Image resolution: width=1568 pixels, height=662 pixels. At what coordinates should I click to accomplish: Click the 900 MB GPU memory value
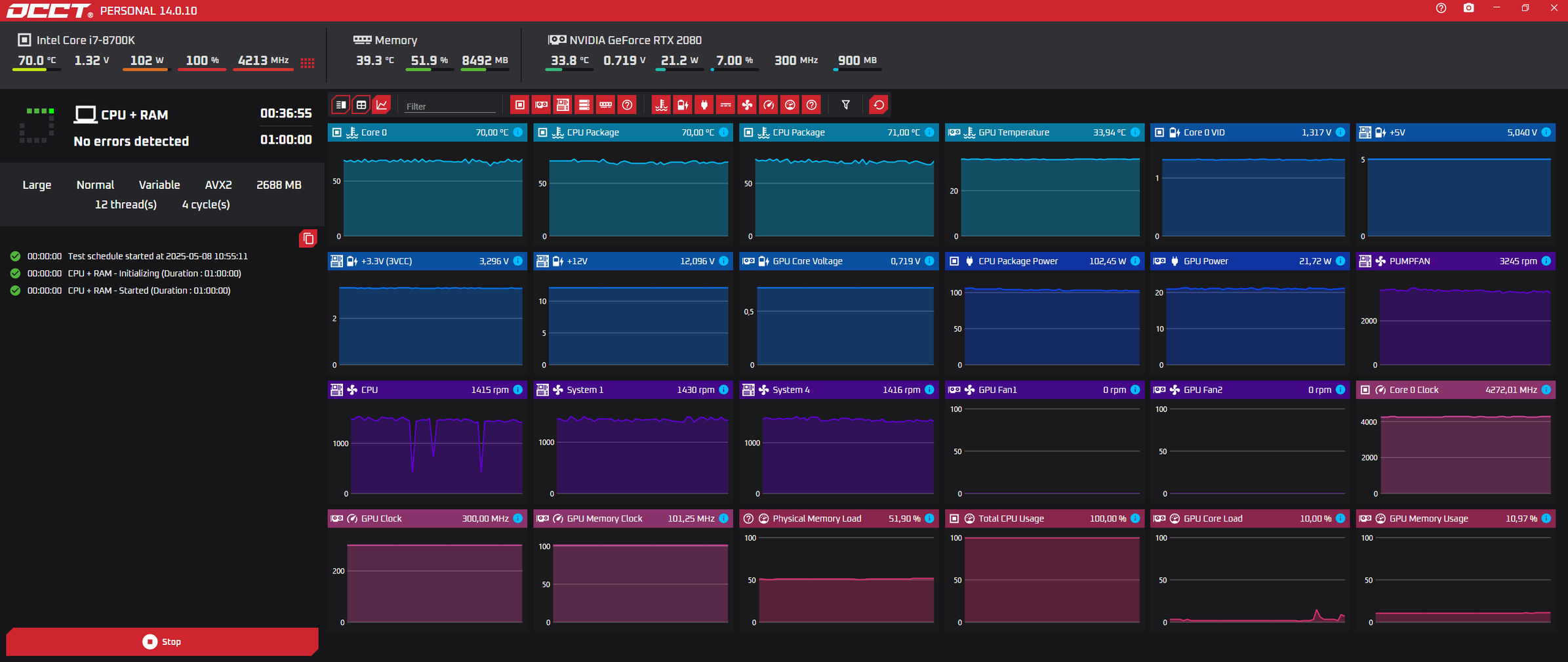coord(857,60)
